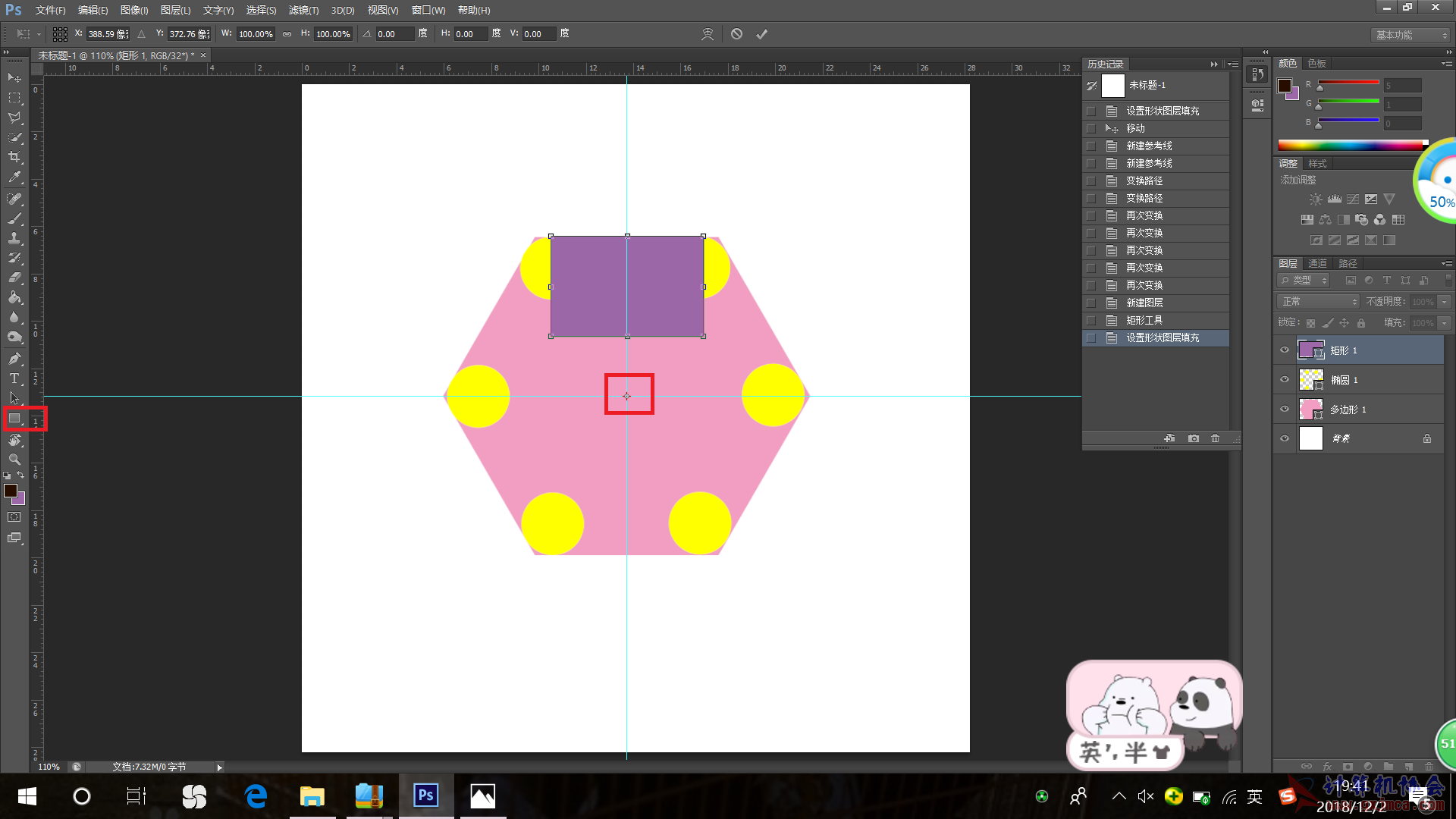Open the Color panel flyout menu
1456x819 pixels.
[x=1447, y=64]
